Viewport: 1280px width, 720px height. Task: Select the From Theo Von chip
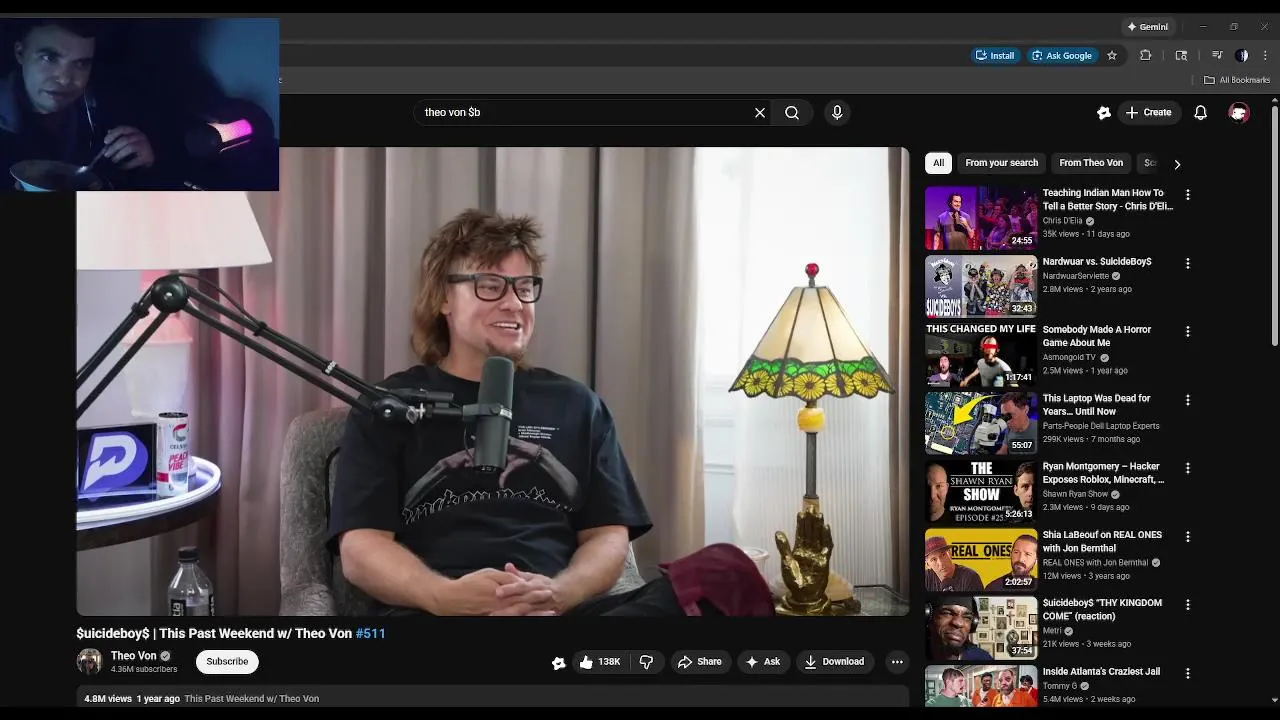1091,163
